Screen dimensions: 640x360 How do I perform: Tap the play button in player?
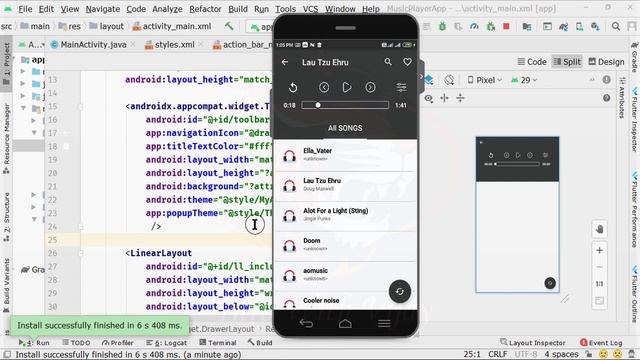pyautogui.click(x=347, y=87)
